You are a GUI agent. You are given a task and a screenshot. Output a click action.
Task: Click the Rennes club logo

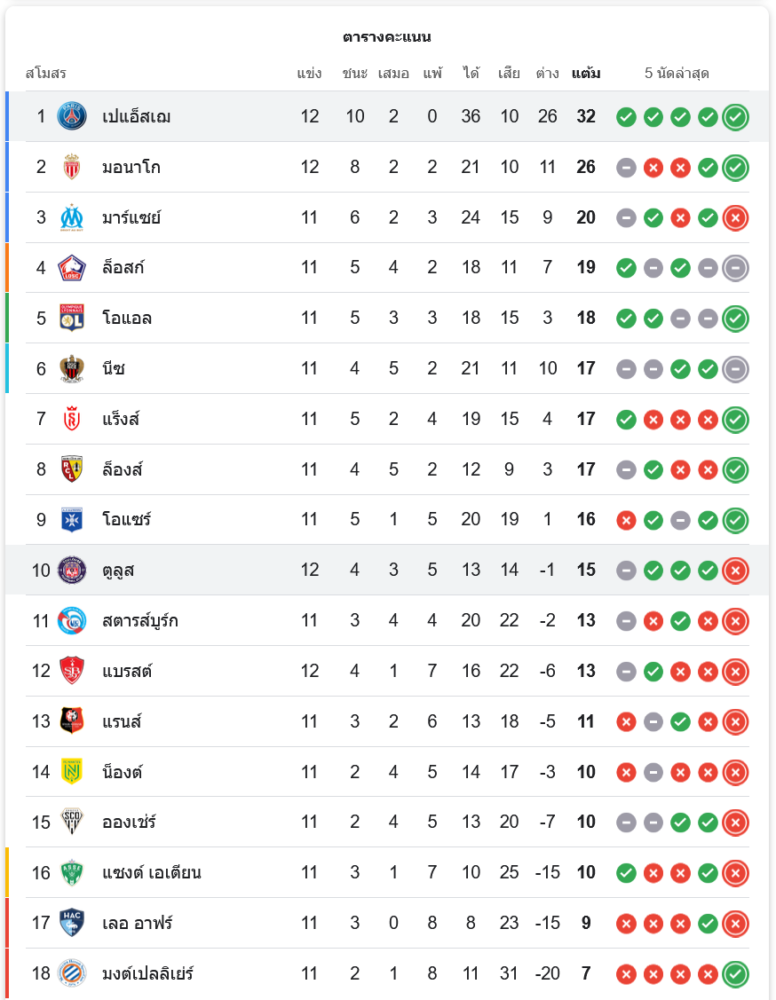(x=72, y=721)
